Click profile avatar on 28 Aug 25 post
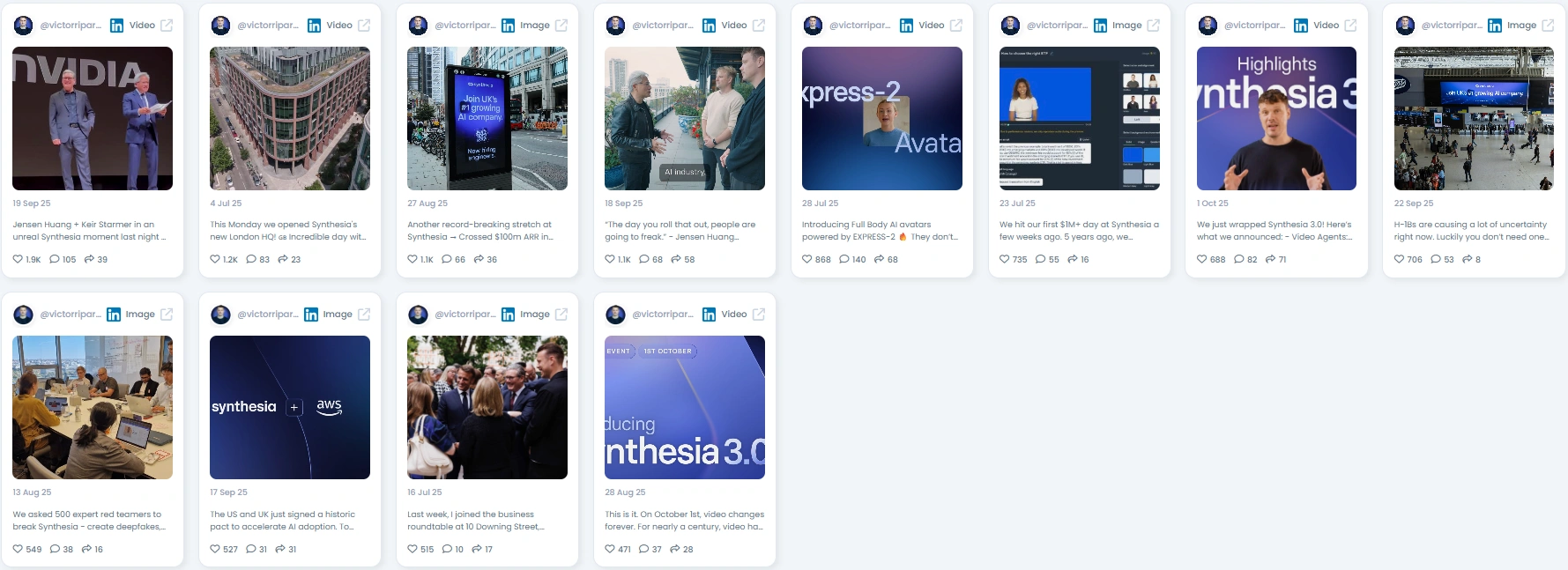This screenshot has height=570, width=1568. pos(616,315)
